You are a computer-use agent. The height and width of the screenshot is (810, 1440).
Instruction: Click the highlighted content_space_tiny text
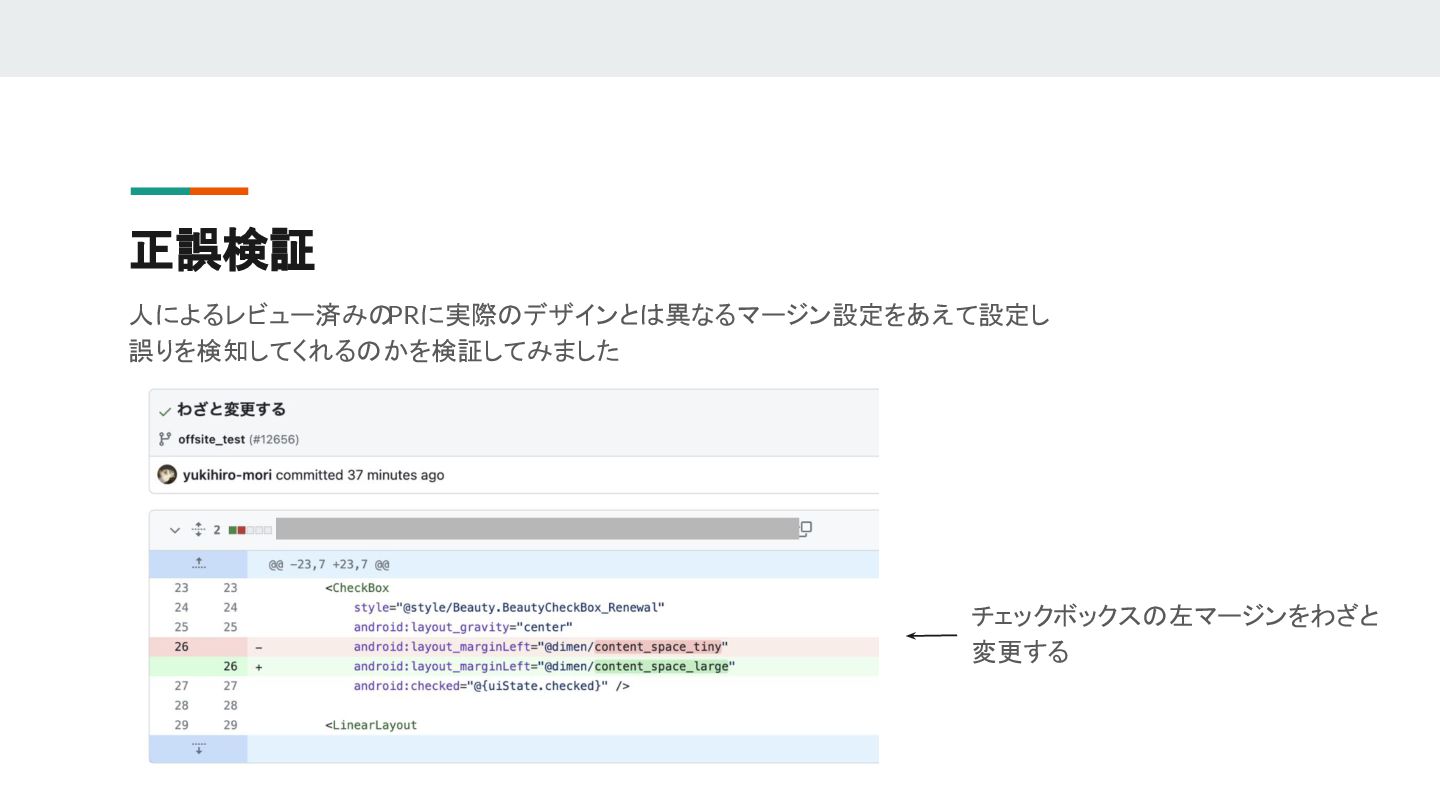point(660,647)
